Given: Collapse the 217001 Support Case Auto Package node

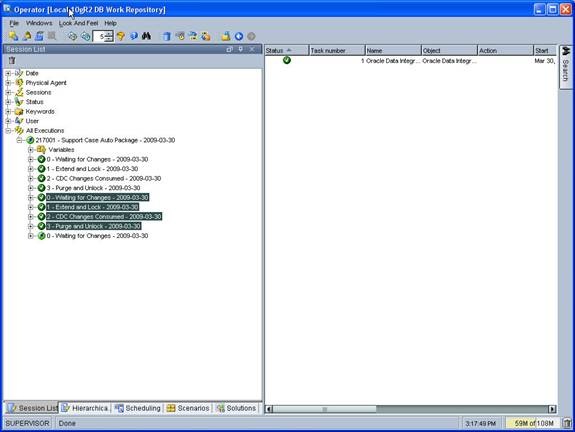Looking at the screenshot, I should pyautogui.click(x=19, y=140).
